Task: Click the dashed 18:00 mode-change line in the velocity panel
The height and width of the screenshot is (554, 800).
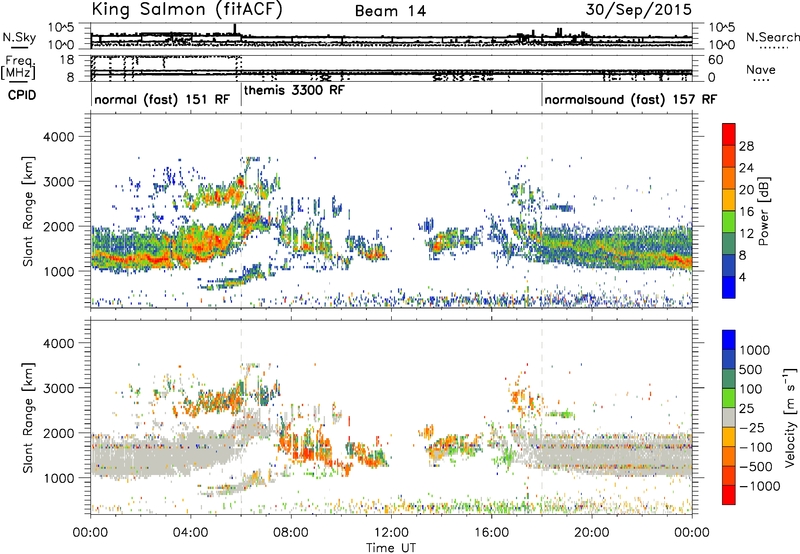Action: (x=542, y=417)
